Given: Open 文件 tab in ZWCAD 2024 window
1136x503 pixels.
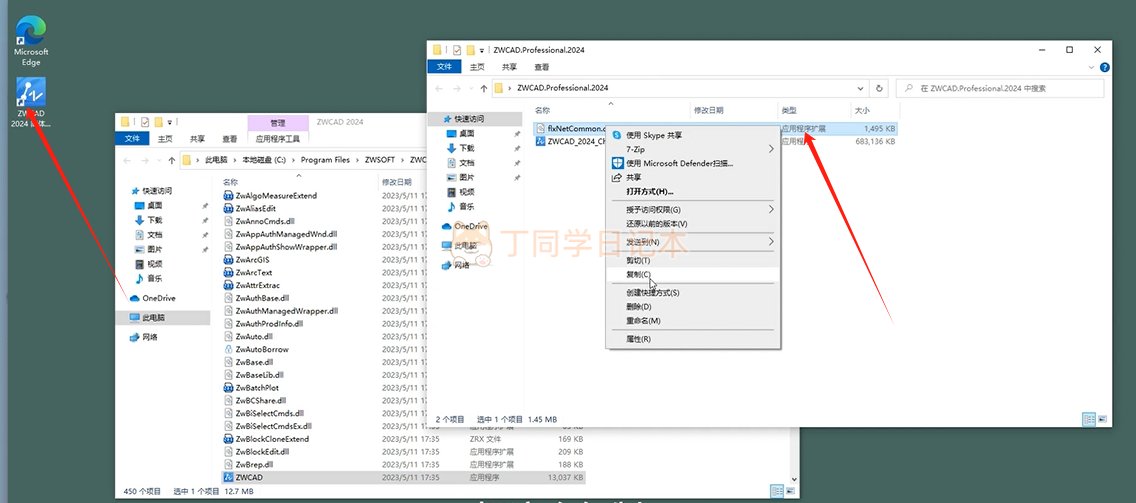Looking at the screenshot, I should (132, 138).
